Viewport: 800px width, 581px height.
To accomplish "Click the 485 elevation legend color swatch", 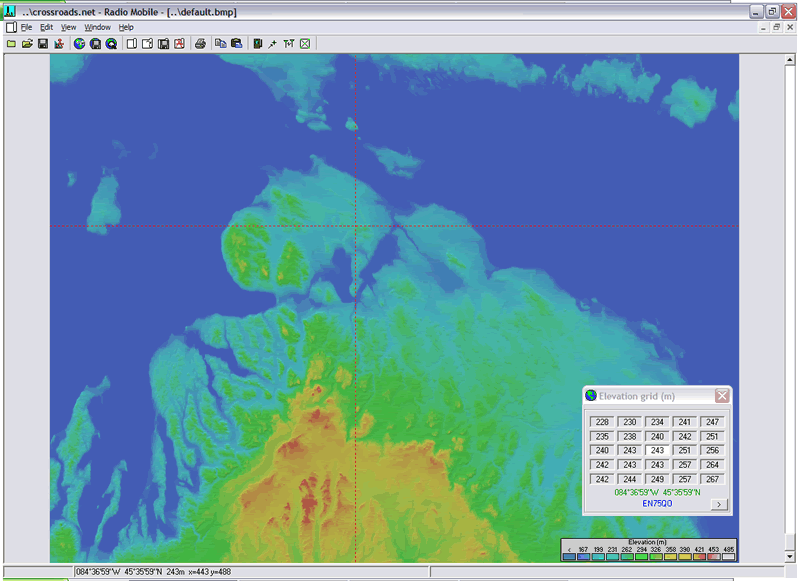I will coord(728,556).
